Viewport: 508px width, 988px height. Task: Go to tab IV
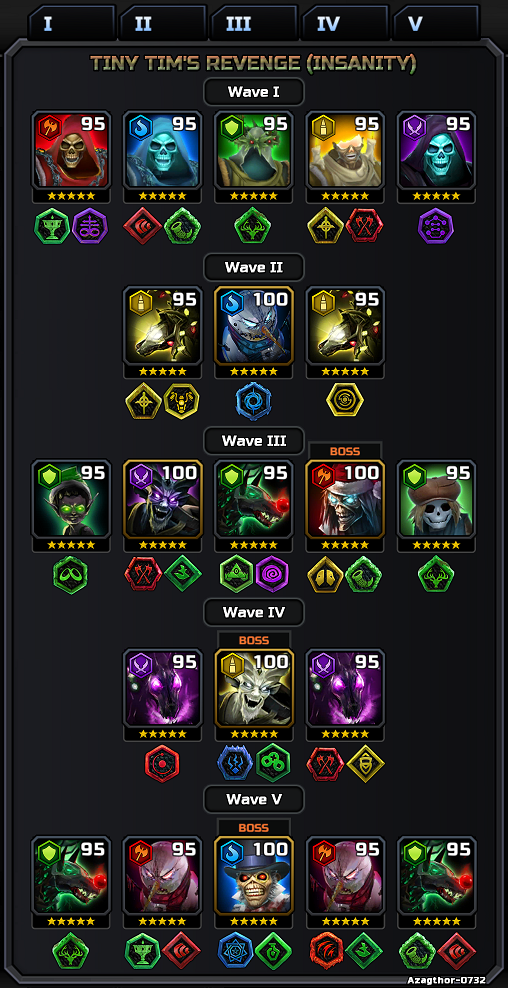[345, 23]
